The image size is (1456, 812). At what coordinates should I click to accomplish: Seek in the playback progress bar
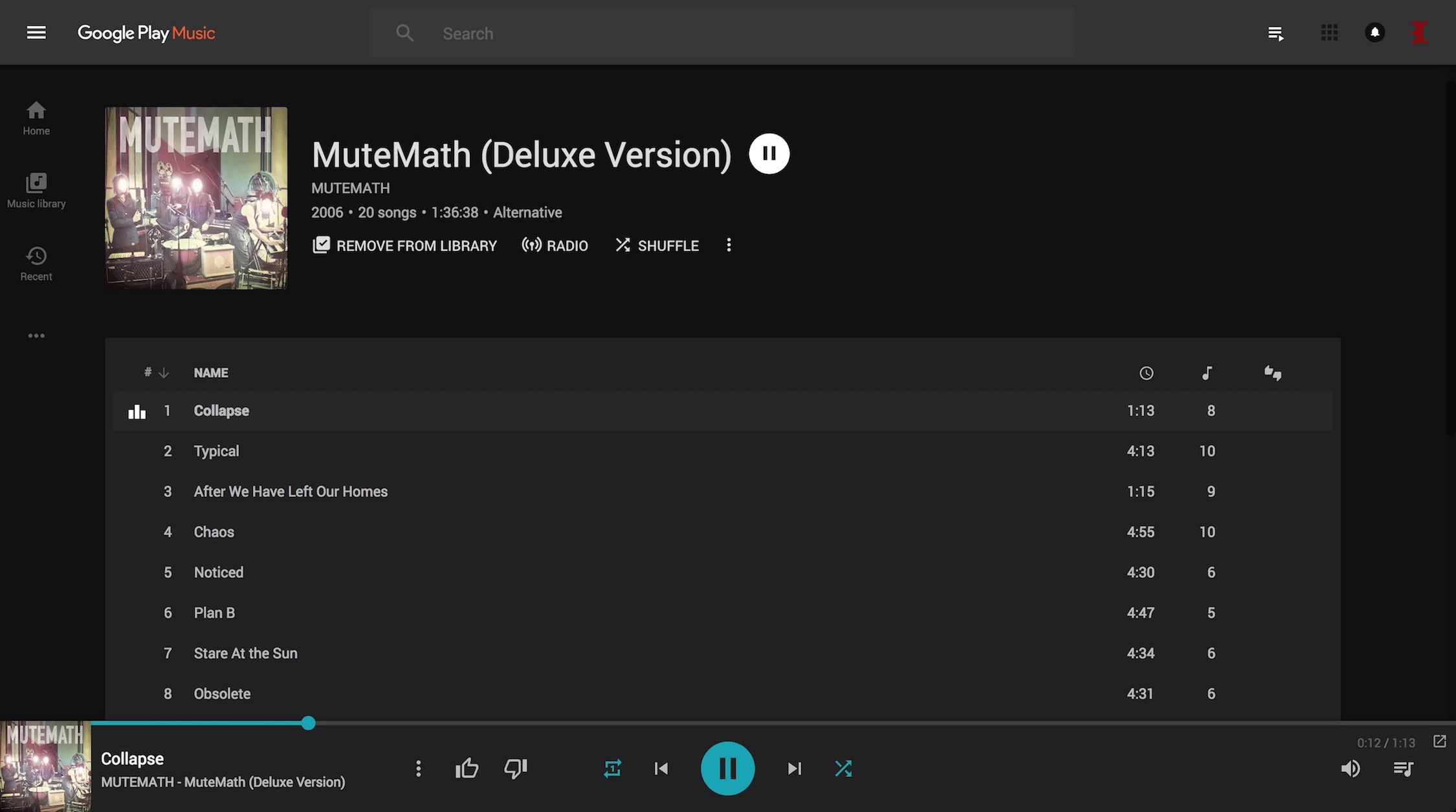[x=773, y=723]
